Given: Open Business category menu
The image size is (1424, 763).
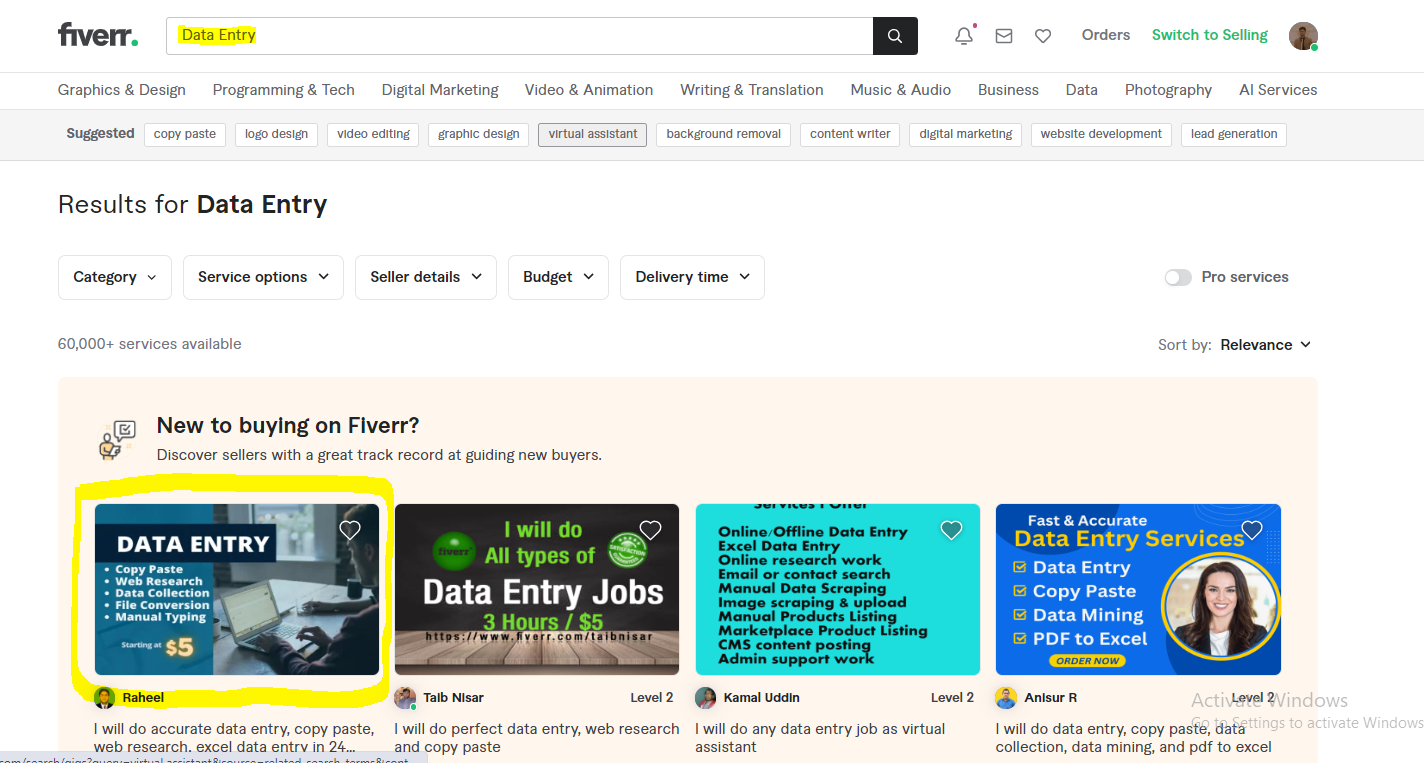Looking at the screenshot, I should tap(1008, 90).
